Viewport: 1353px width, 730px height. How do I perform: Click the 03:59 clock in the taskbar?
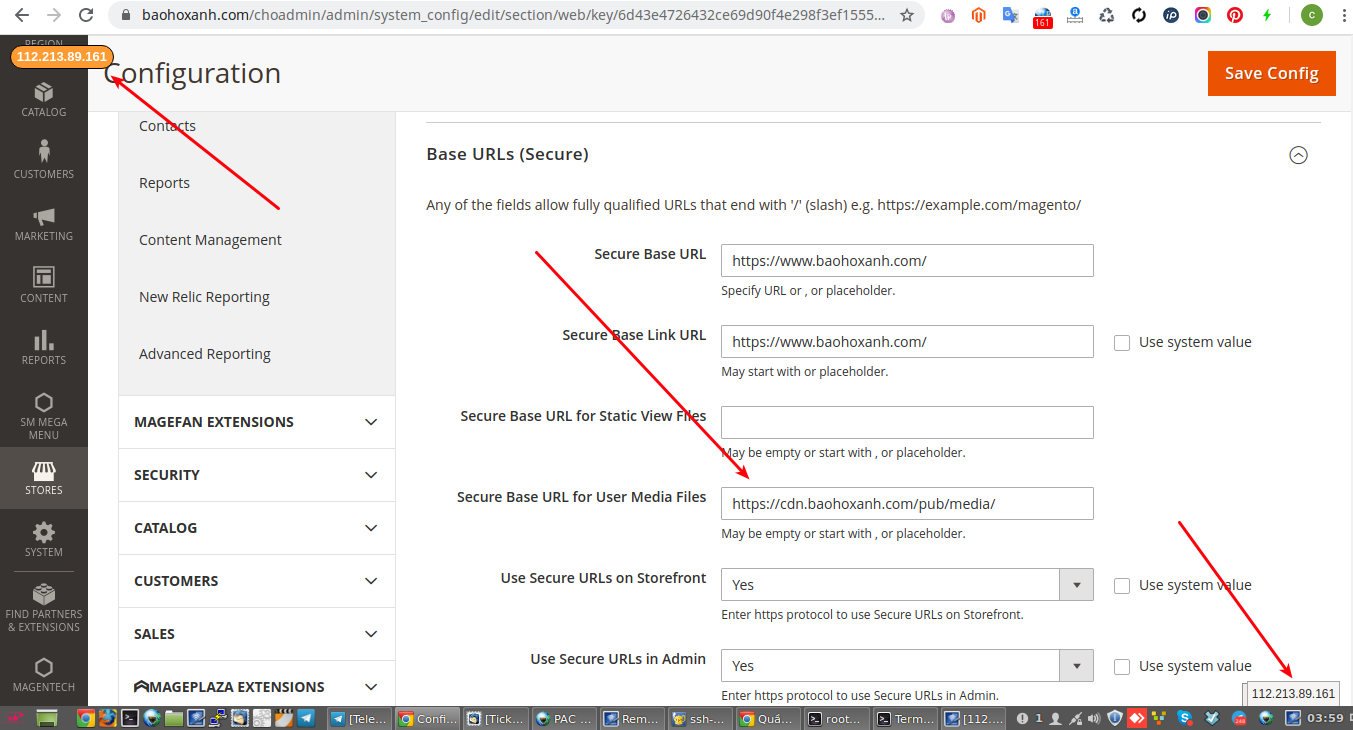(x=1325, y=718)
